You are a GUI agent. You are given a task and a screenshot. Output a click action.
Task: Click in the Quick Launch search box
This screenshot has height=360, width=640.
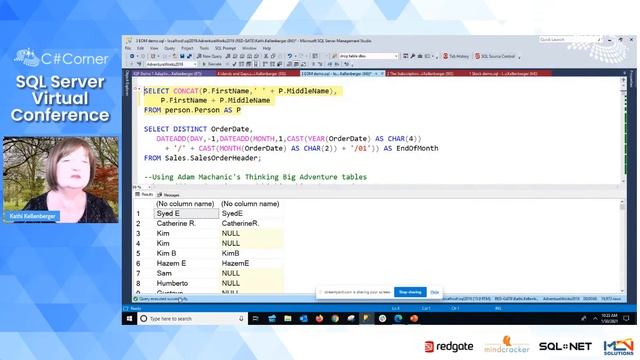point(570,40)
